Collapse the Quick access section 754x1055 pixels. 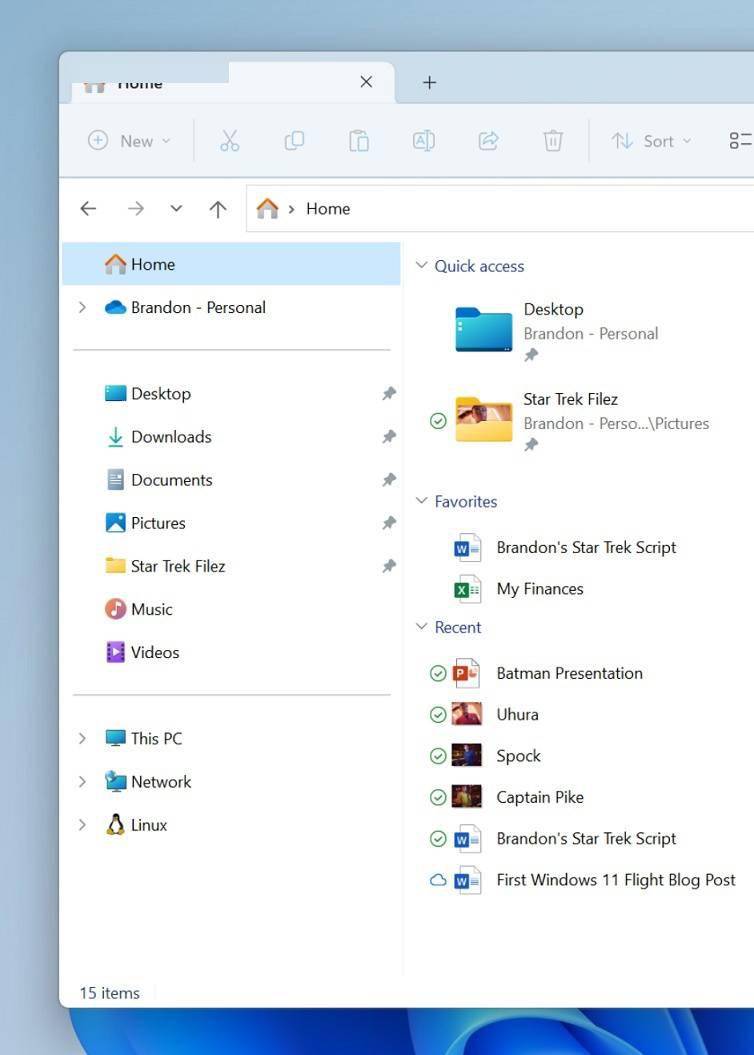click(x=422, y=265)
